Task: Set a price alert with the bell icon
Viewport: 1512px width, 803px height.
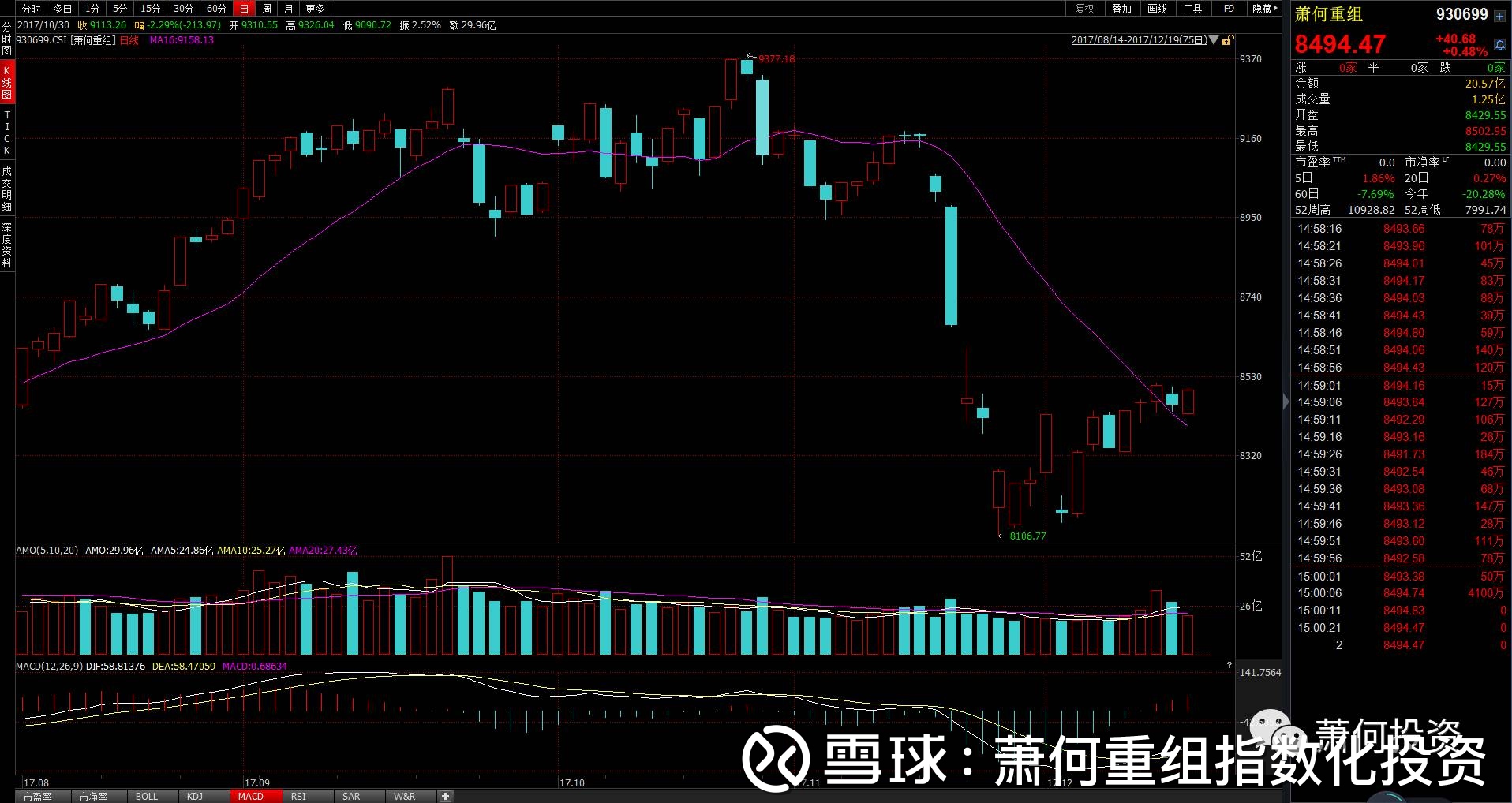Action: 1499,45
